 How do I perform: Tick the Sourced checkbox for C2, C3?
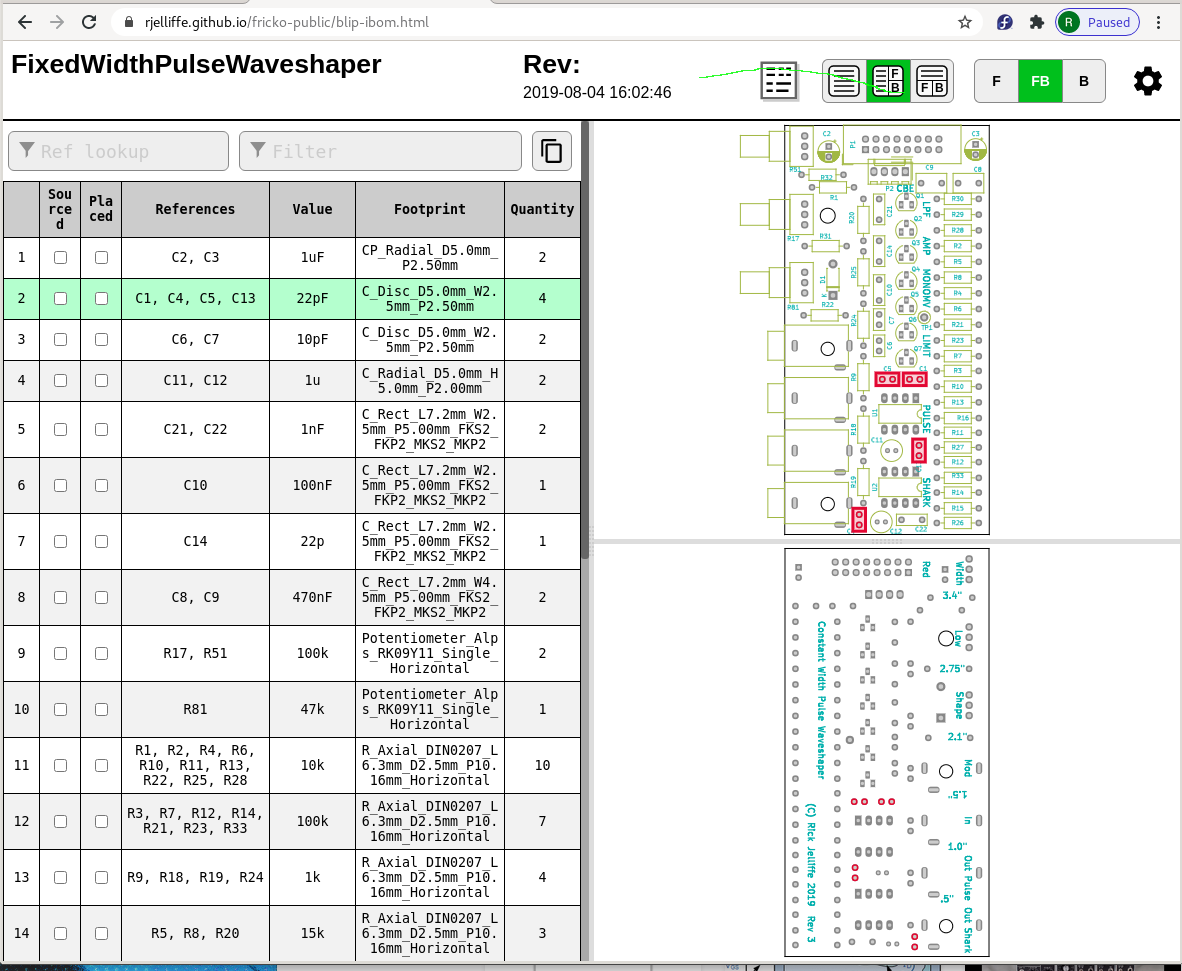pyautogui.click(x=61, y=257)
